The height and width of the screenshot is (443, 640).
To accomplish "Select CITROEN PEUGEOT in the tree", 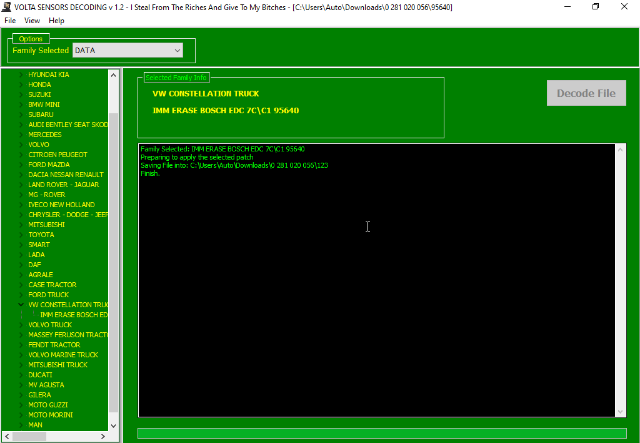I will (x=58, y=155).
